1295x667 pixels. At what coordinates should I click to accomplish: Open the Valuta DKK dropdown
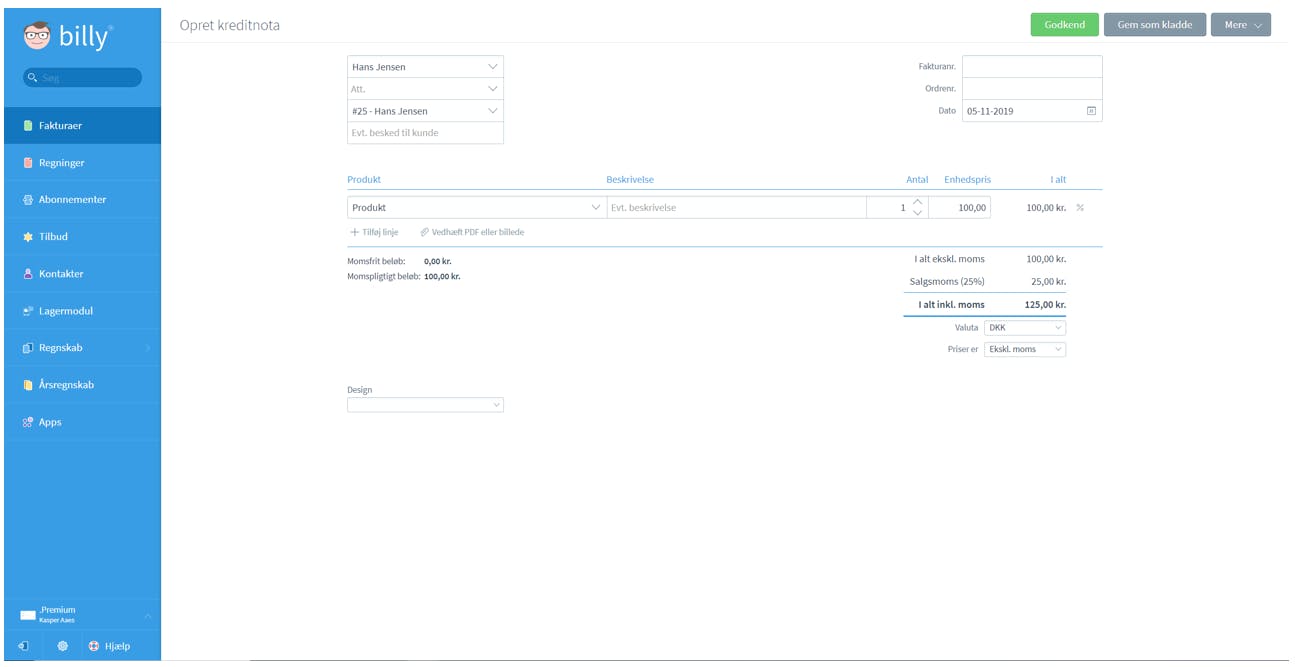tap(1025, 327)
